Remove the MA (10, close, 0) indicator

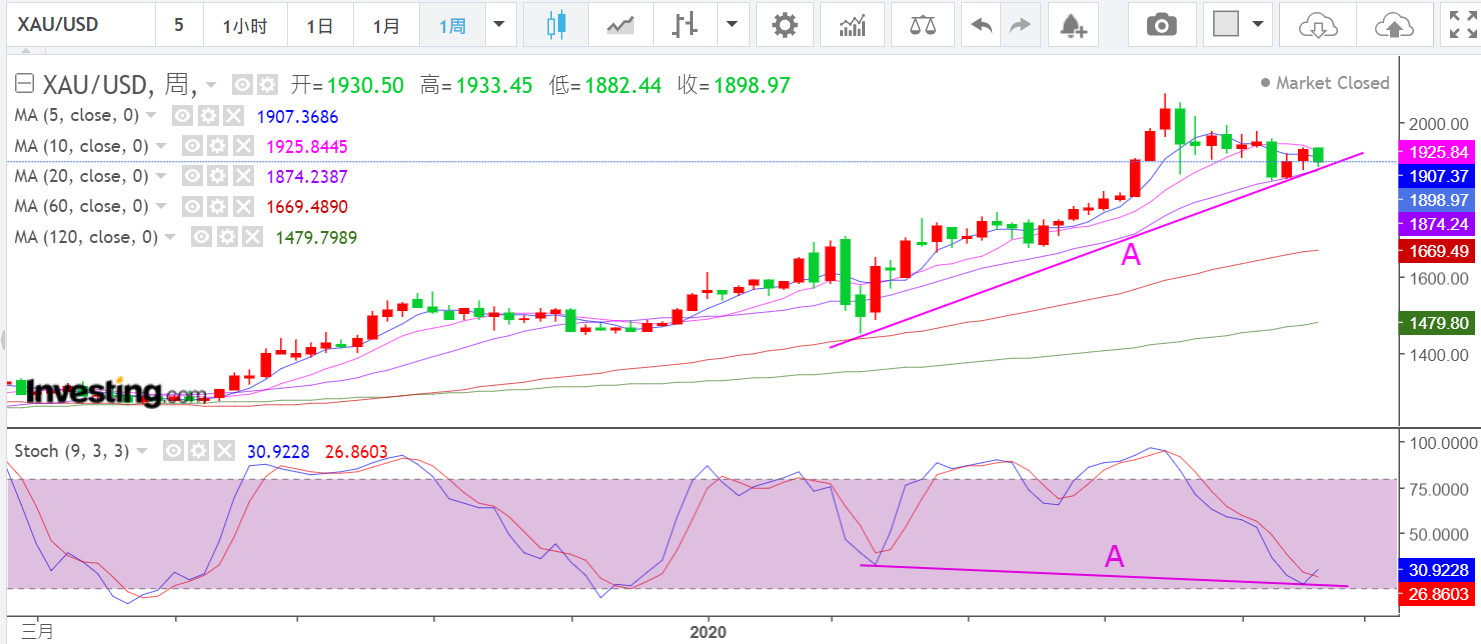(242, 146)
